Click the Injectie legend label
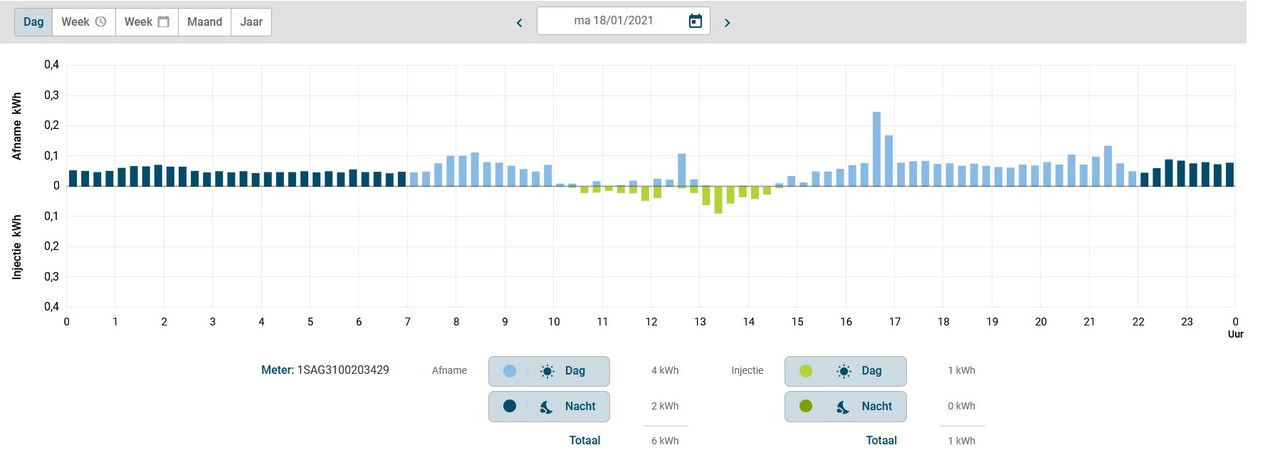This screenshot has width=1280, height=453. click(747, 371)
